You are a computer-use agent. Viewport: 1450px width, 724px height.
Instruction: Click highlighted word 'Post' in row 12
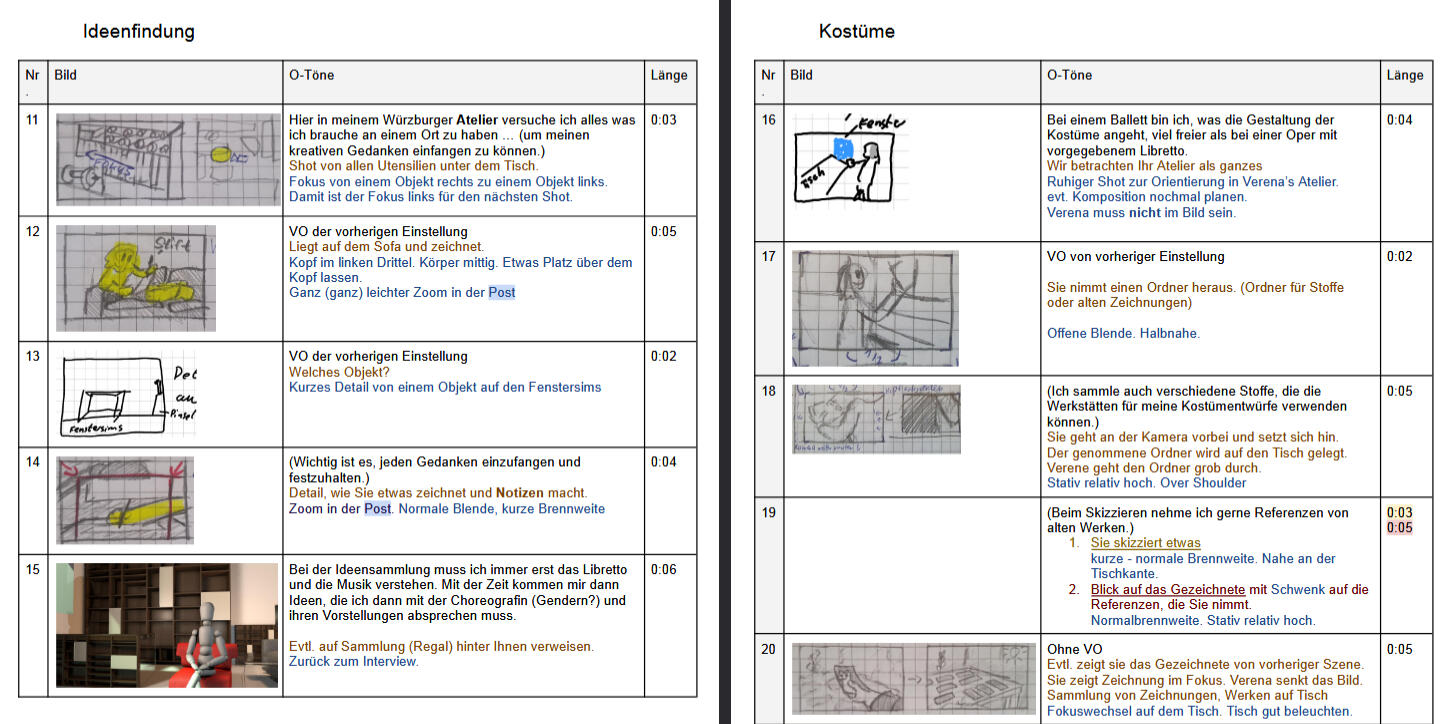click(501, 293)
